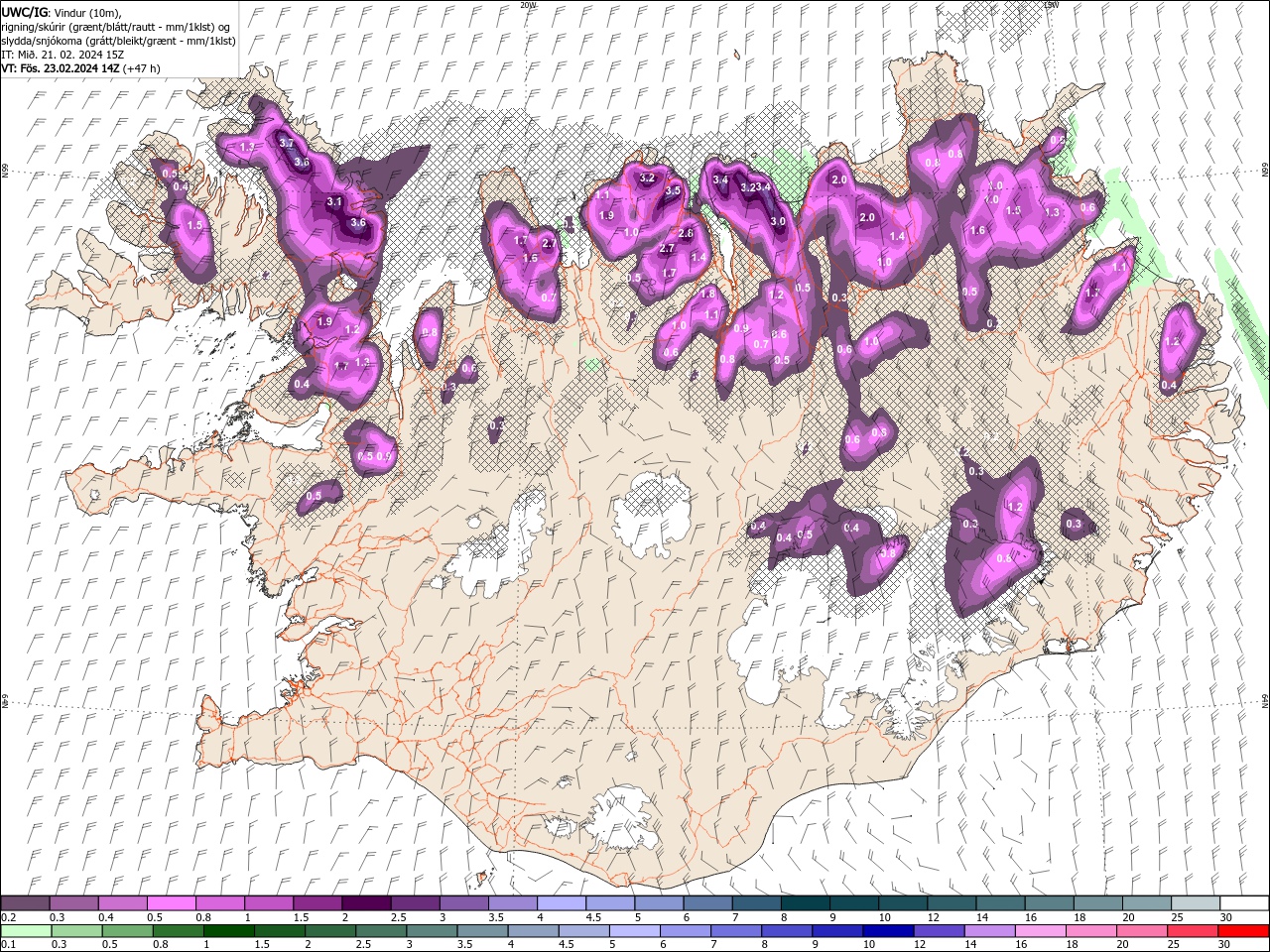1270x952 pixels.
Task: Click the purple lower legend swatch labeled 12
Action: tap(940, 930)
